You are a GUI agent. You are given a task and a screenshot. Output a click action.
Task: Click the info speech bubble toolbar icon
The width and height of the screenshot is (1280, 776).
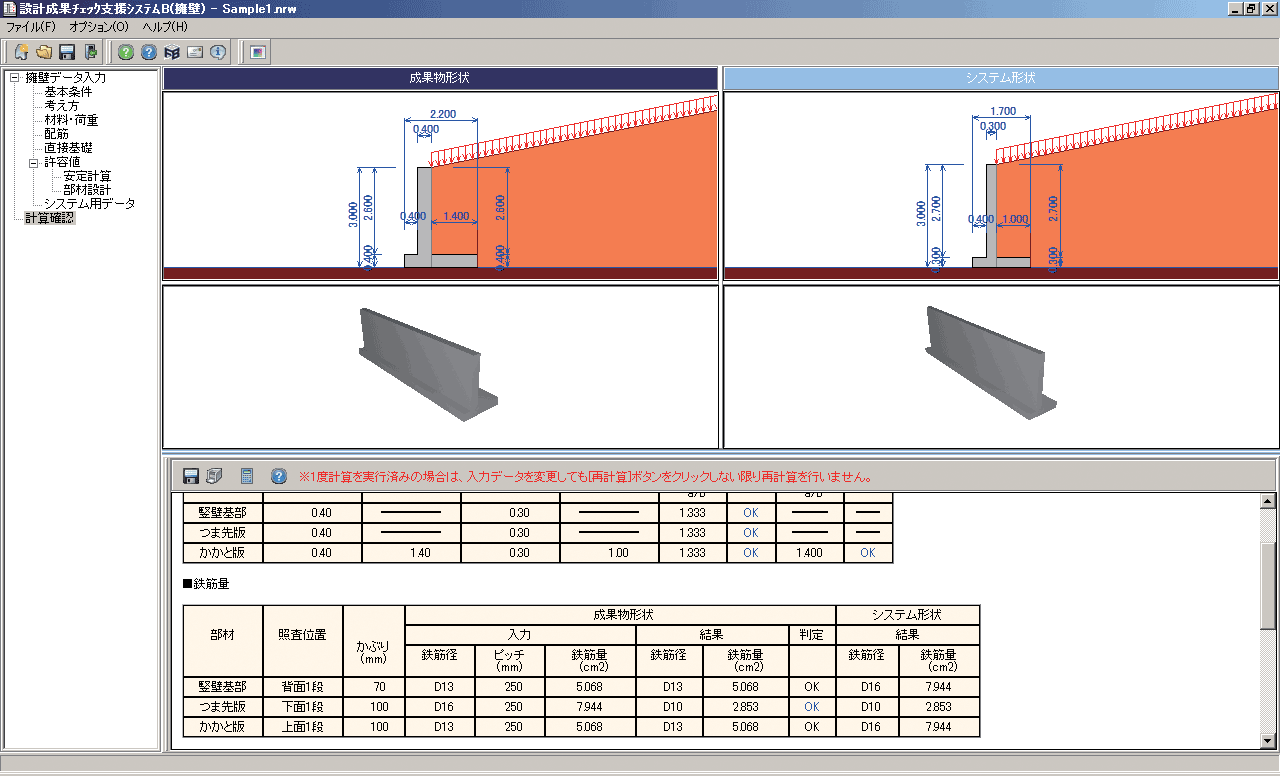[218, 53]
